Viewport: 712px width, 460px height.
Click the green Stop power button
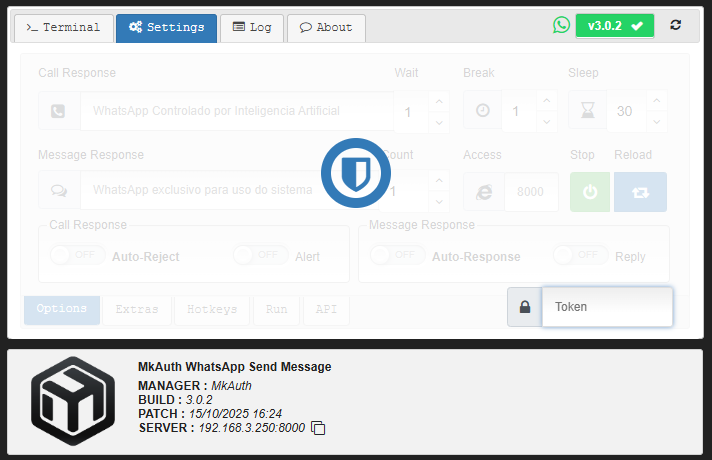click(590, 192)
